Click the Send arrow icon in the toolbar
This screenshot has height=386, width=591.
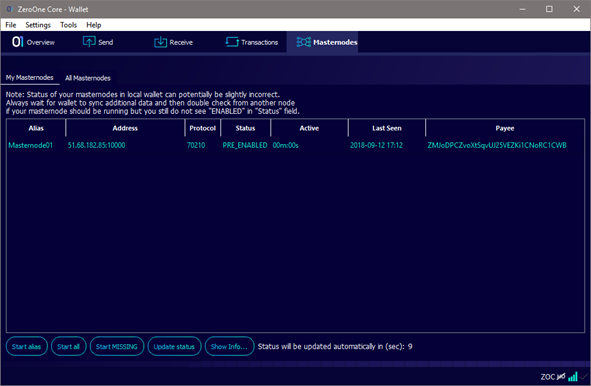pyautogui.click(x=89, y=42)
